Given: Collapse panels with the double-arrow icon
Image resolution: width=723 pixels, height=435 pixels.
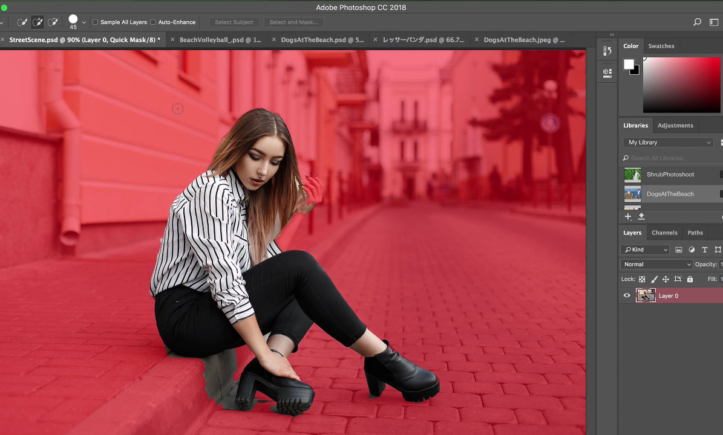Looking at the screenshot, I should [612, 35].
